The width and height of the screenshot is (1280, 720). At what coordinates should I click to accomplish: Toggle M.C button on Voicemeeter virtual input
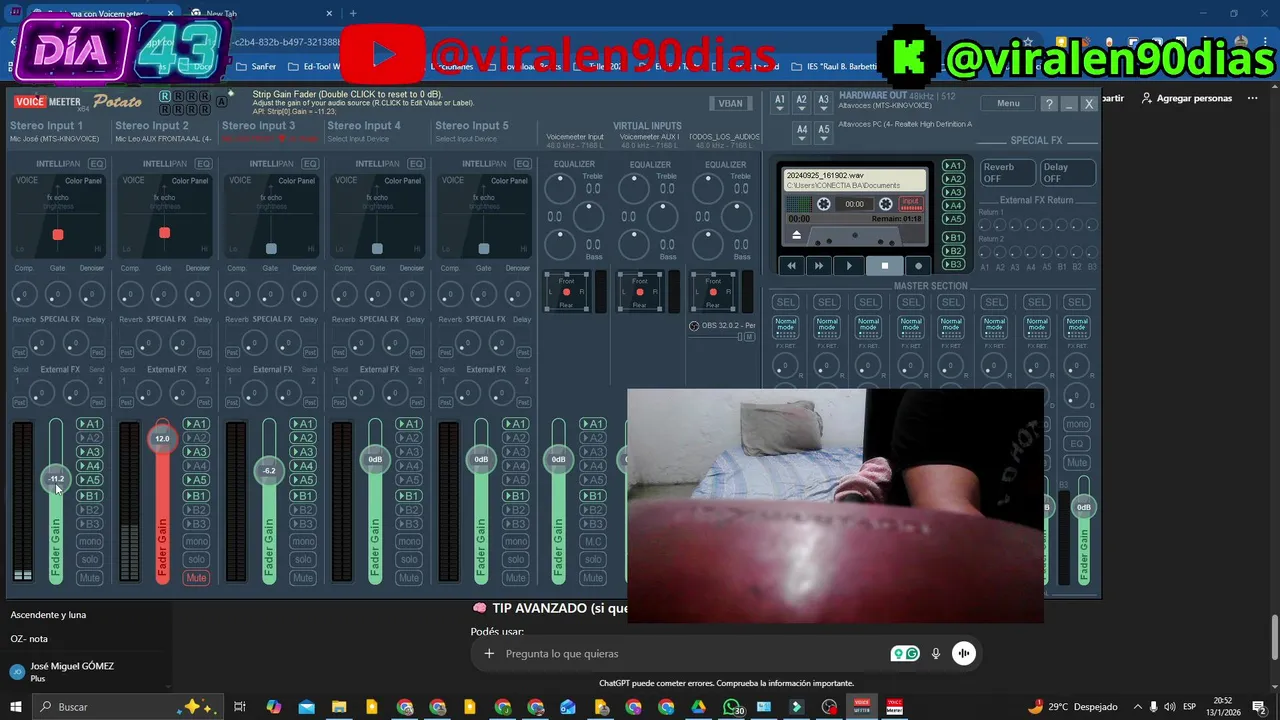593,542
